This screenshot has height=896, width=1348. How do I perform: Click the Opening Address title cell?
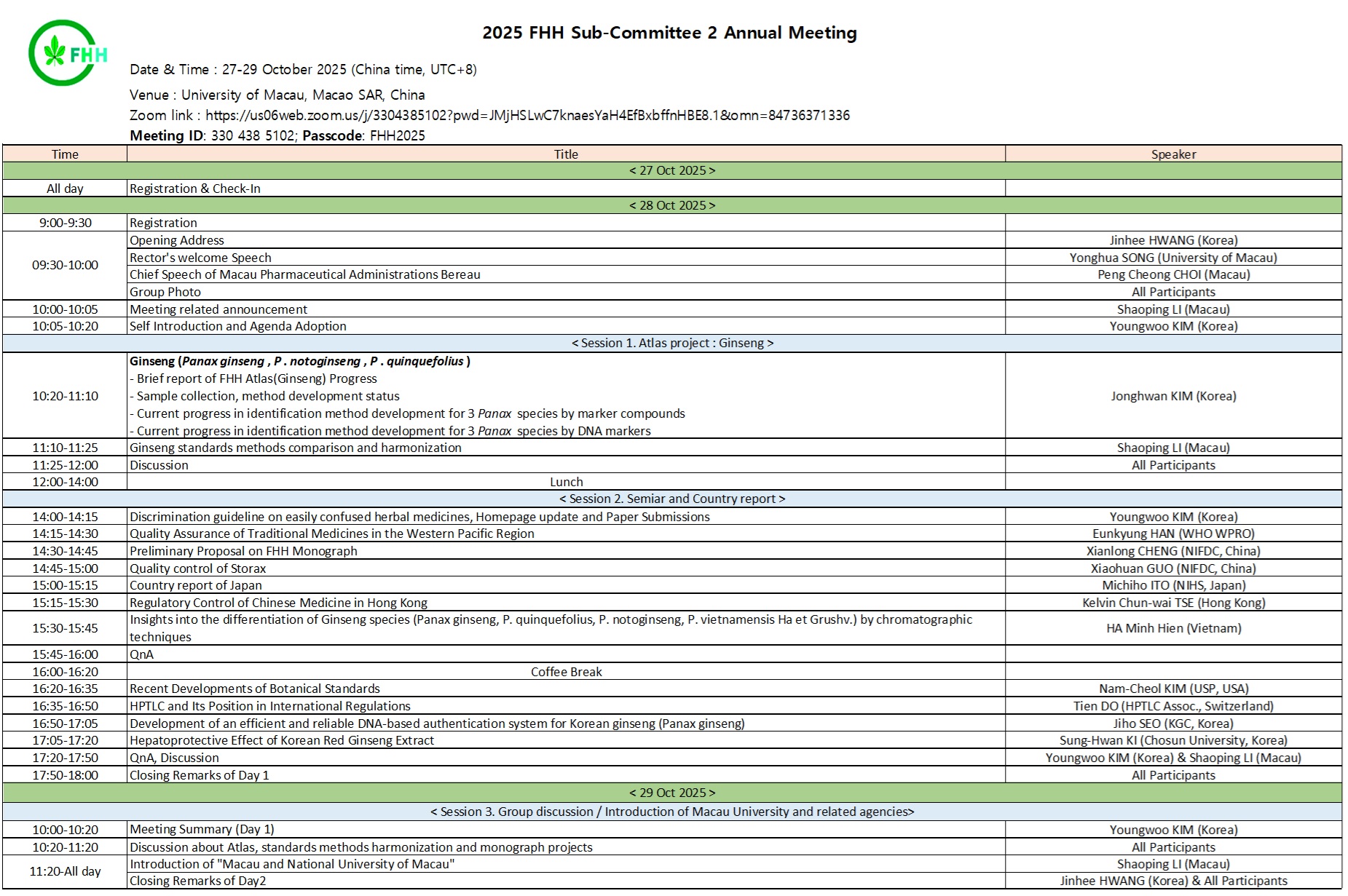click(177, 240)
